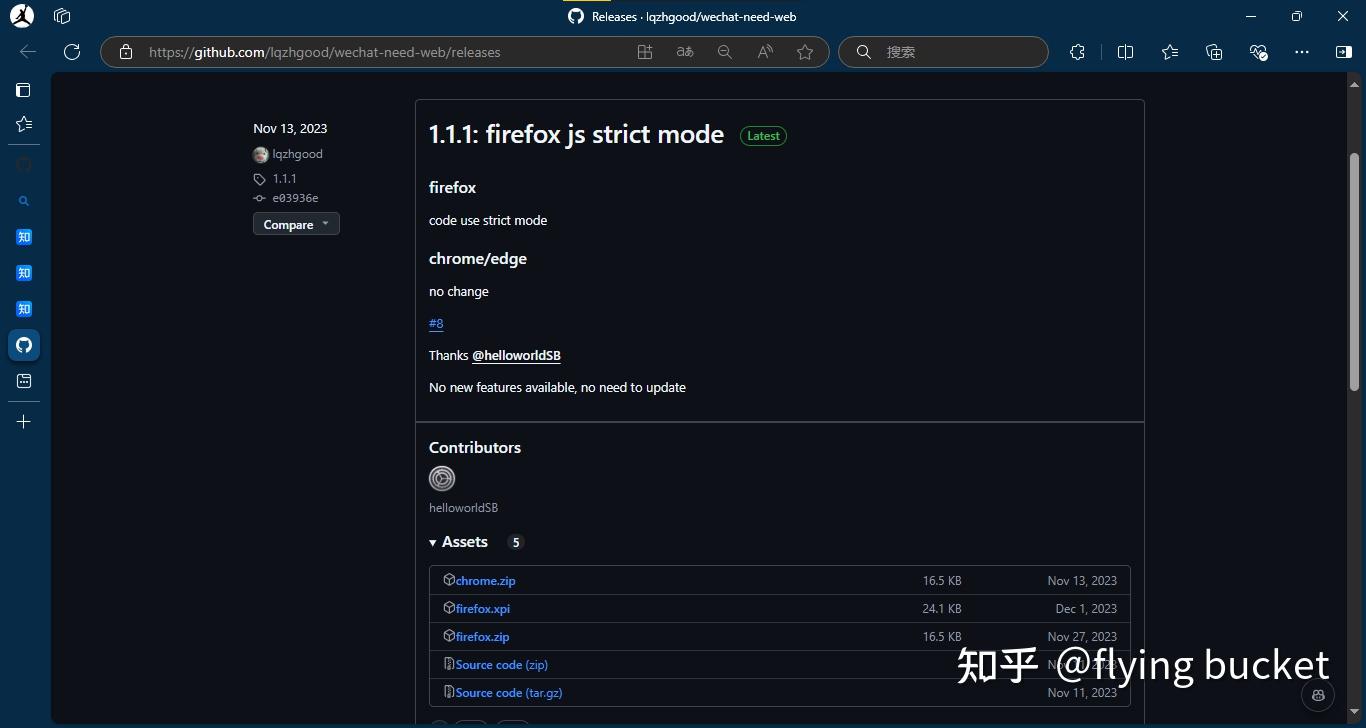Viewport: 1366px width, 728px height.
Task: Click the page's vertical scrollbar
Action: (1354, 270)
